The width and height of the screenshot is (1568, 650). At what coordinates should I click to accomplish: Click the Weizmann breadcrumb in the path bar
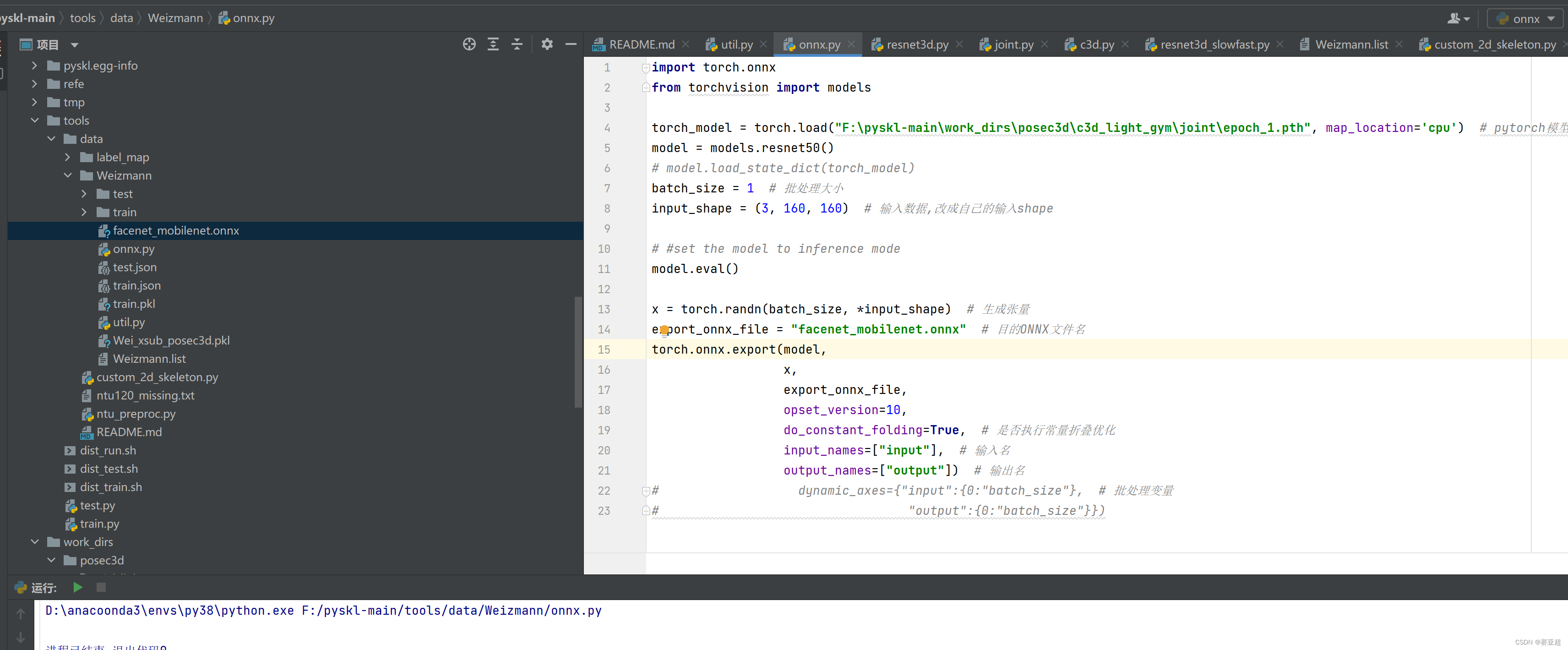175,18
